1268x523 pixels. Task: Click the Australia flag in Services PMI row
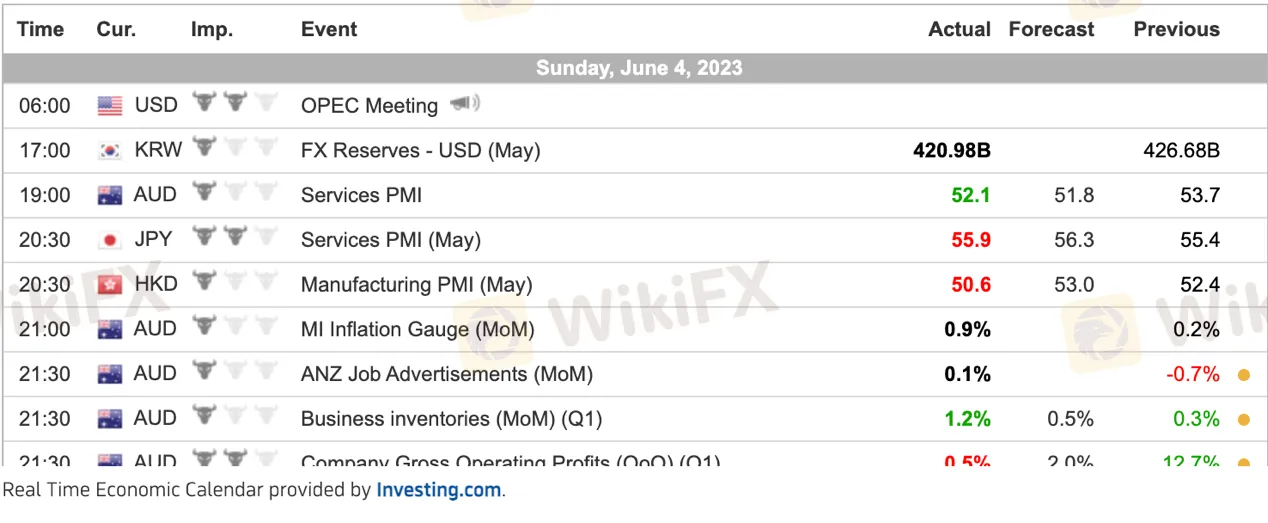point(110,196)
